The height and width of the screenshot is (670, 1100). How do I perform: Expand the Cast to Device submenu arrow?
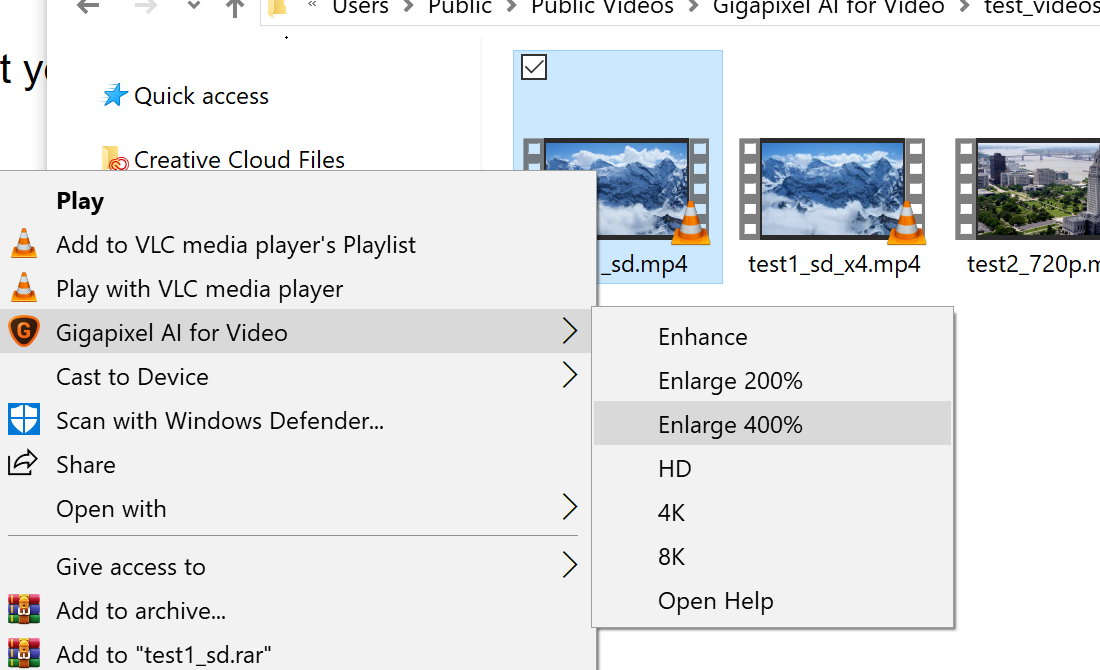click(570, 375)
